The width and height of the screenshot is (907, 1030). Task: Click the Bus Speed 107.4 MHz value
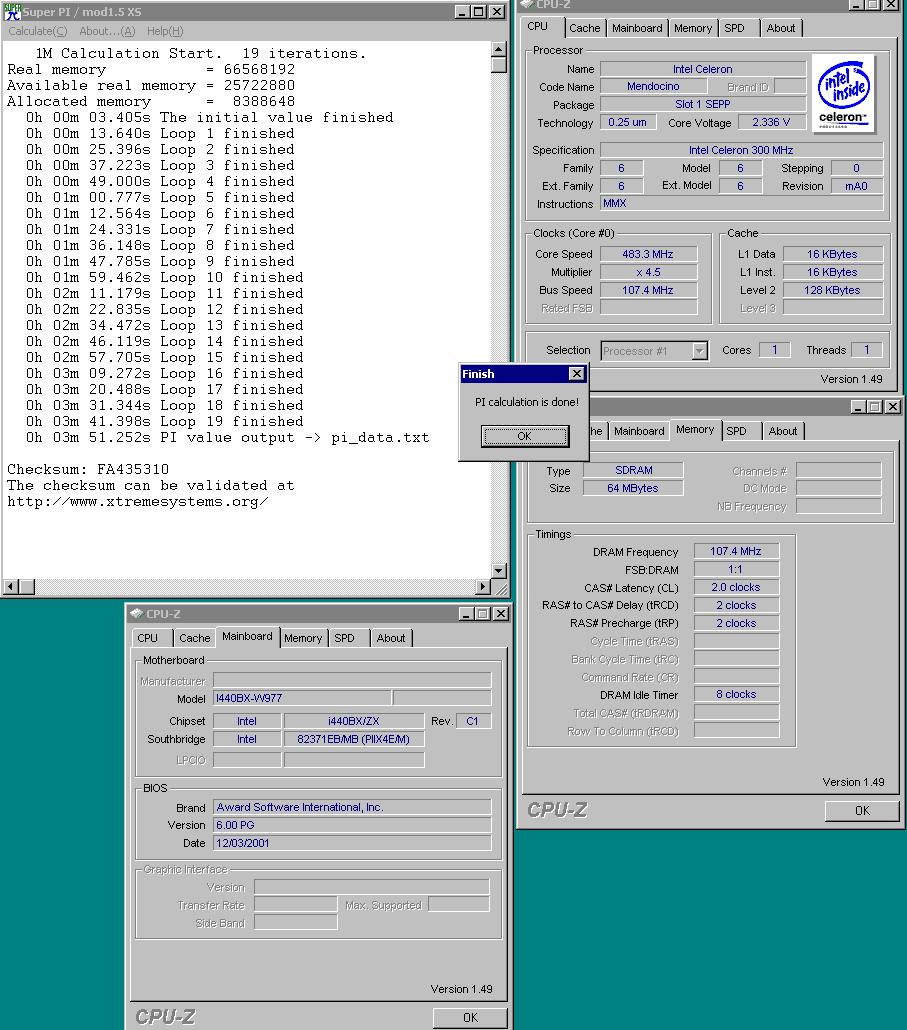click(648, 290)
